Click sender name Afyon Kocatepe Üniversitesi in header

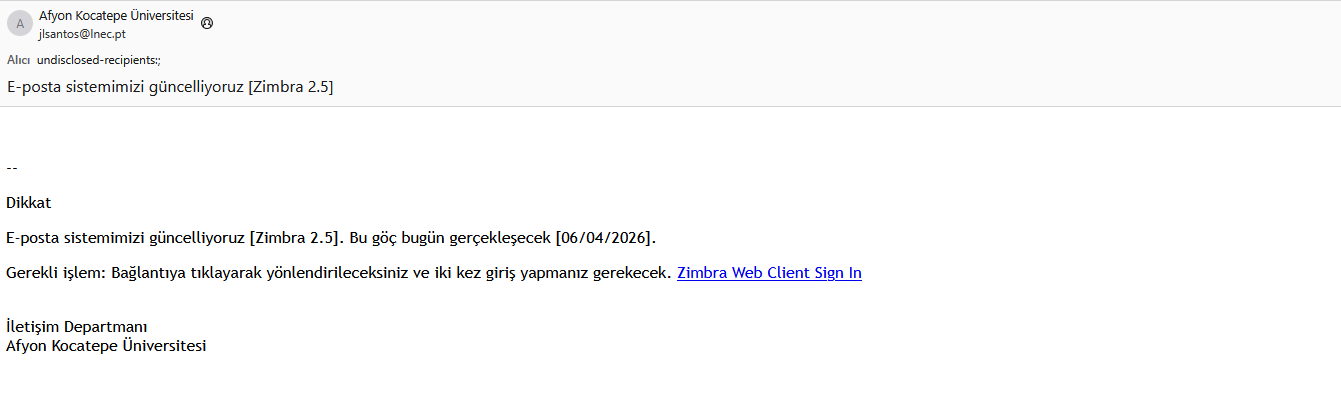(x=116, y=16)
